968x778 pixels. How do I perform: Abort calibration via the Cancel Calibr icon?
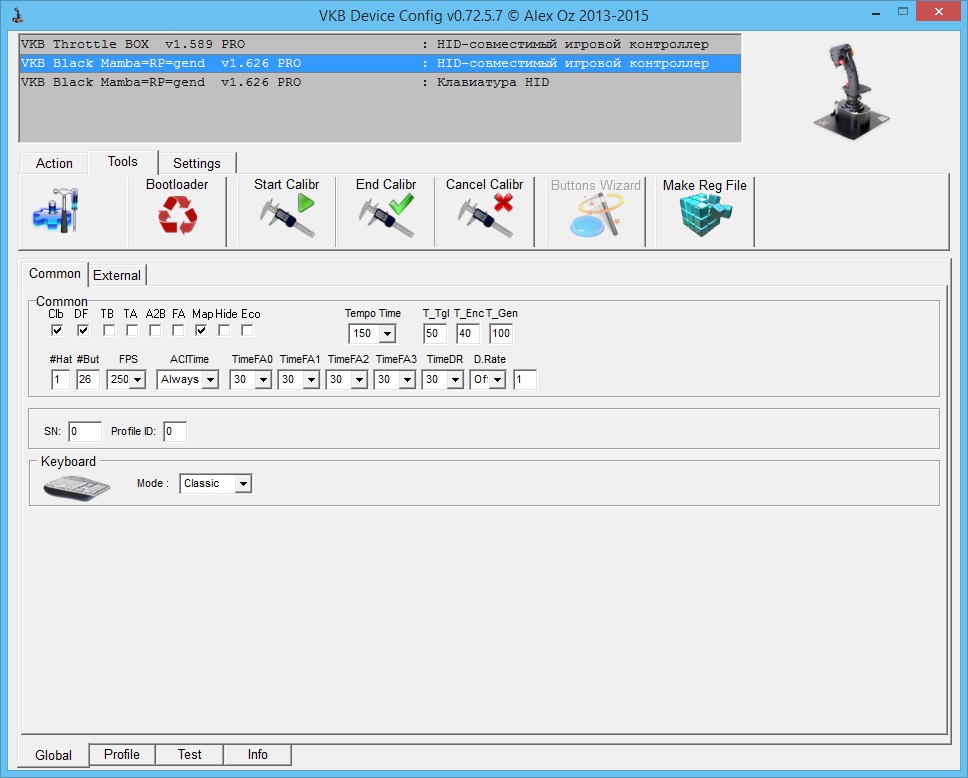[485, 215]
